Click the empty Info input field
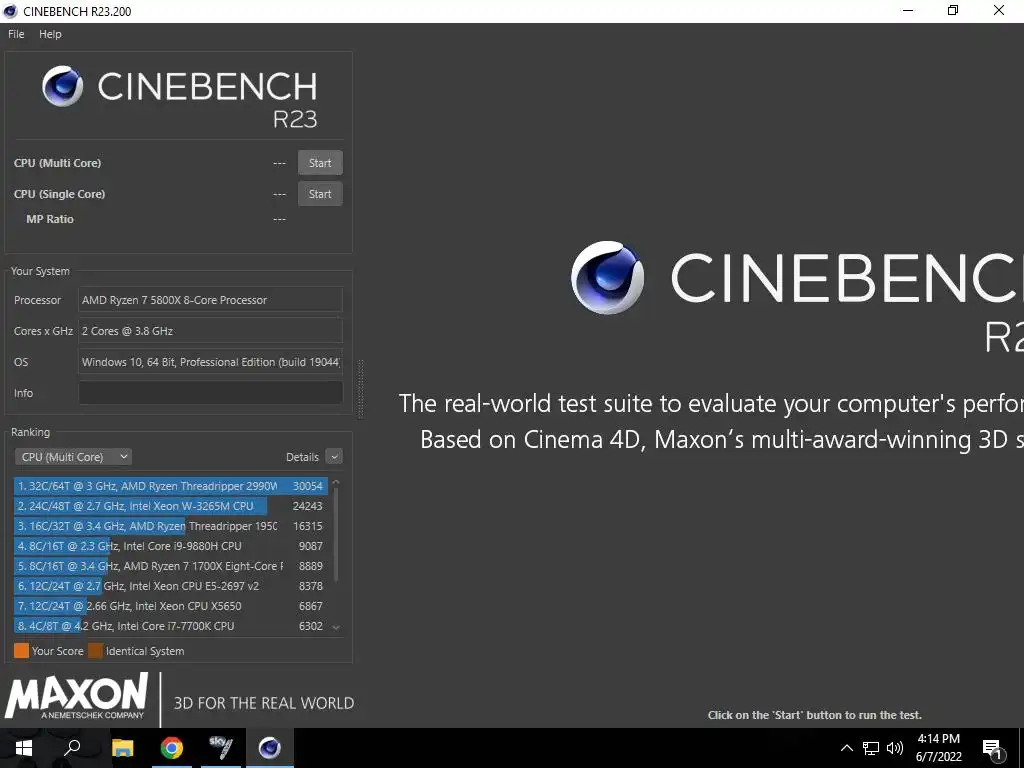The width and height of the screenshot is (1024, 768). click(x=210, y=392)
